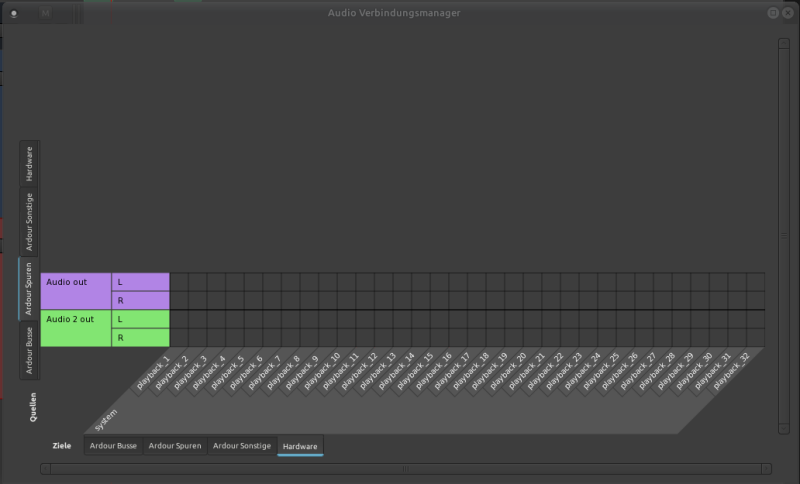
Task: Open the window menu icon in title bar
Action: click(13, 12)
